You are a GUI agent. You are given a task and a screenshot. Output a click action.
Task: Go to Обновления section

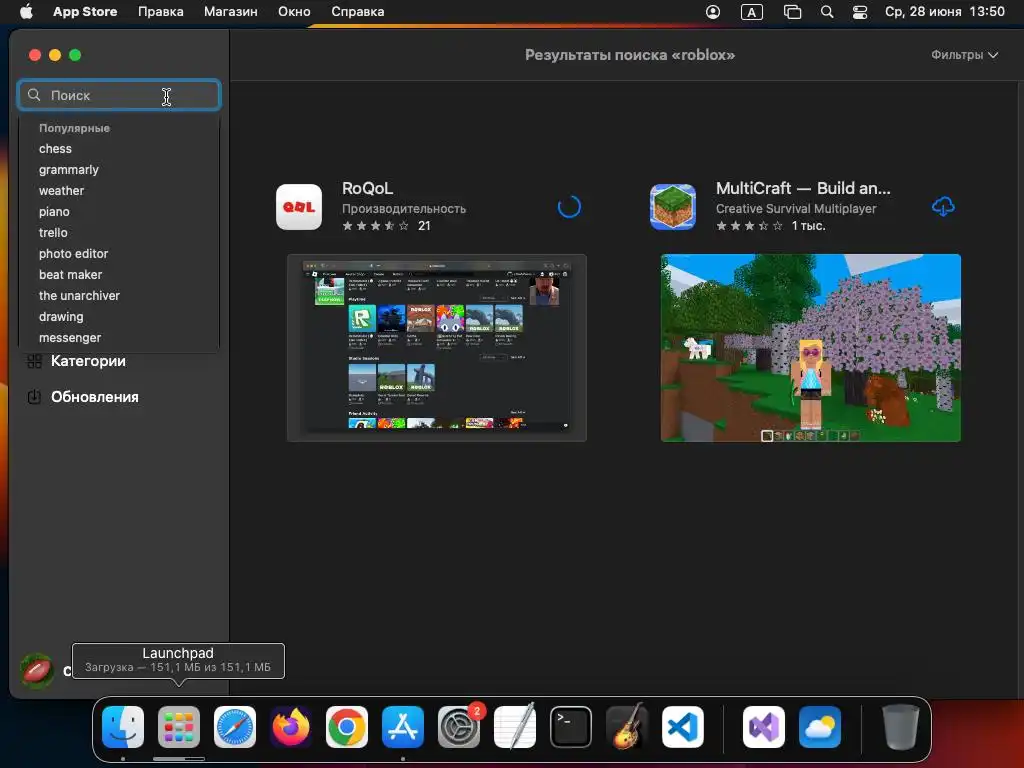pos(95,397)
